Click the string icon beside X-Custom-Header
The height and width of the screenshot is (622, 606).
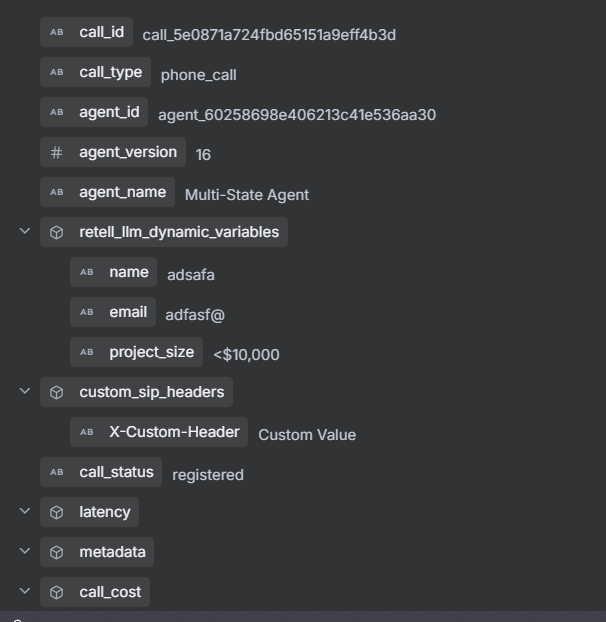(87, 432)
